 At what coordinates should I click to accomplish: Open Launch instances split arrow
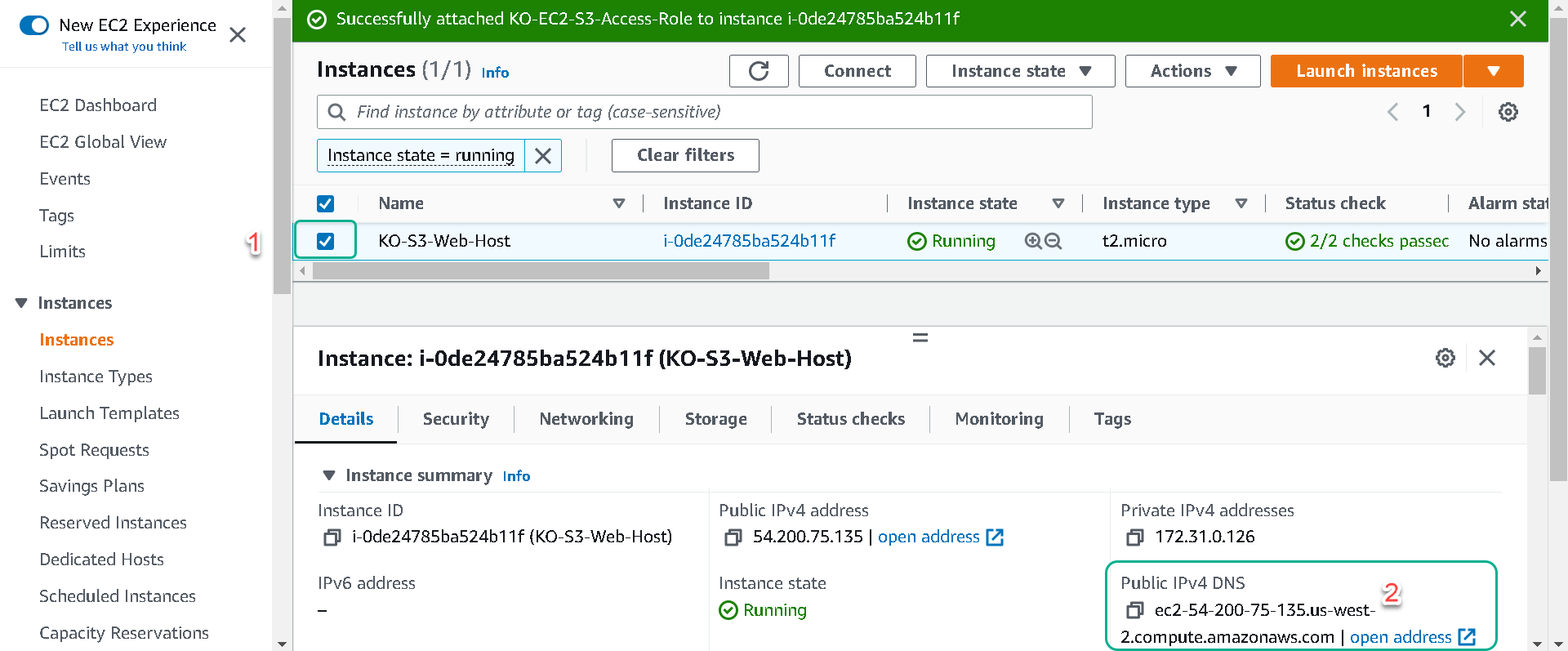click(1494, 71)
